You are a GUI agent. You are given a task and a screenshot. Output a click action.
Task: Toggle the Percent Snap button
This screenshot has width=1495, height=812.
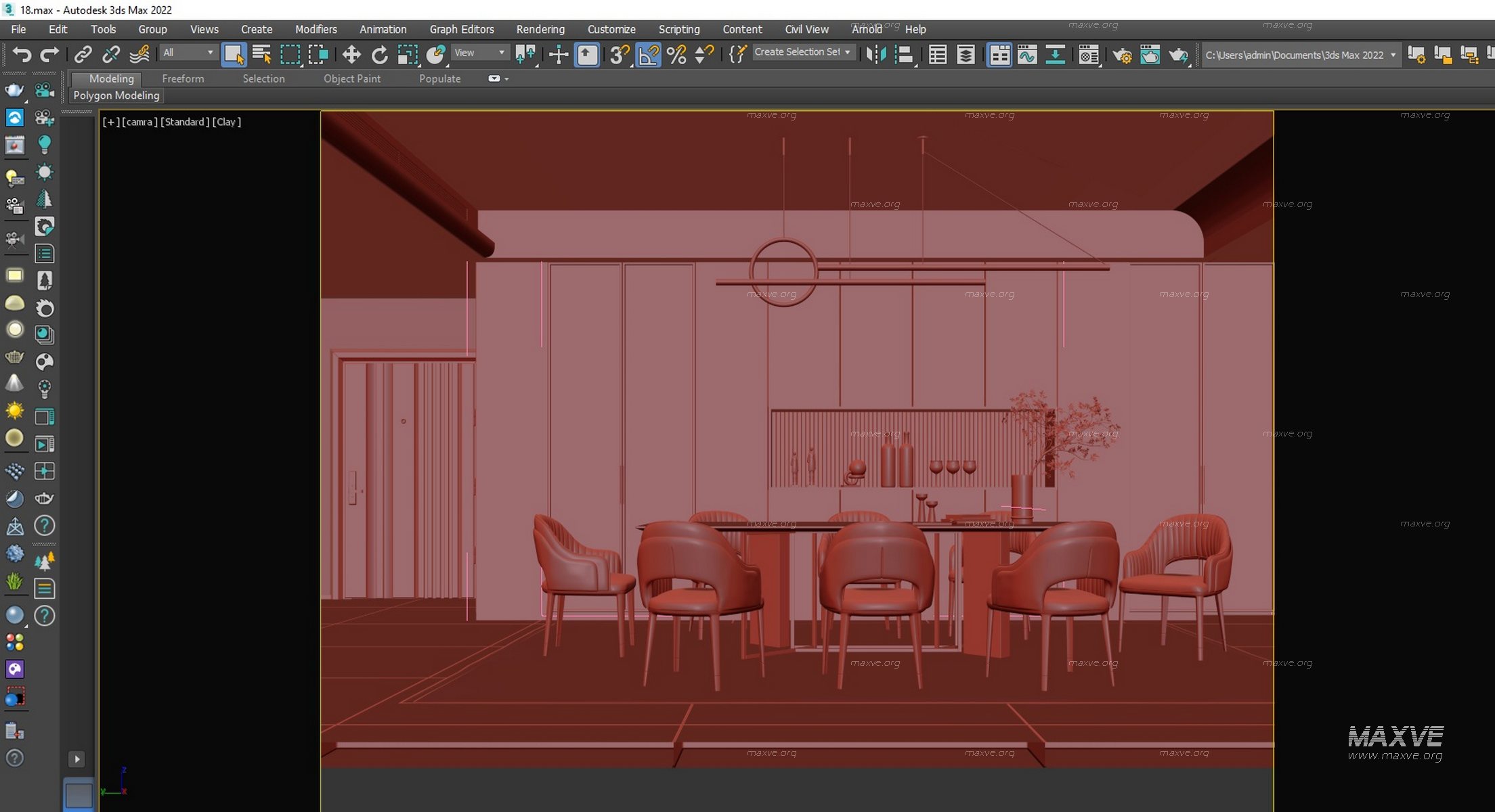(676, 54)
